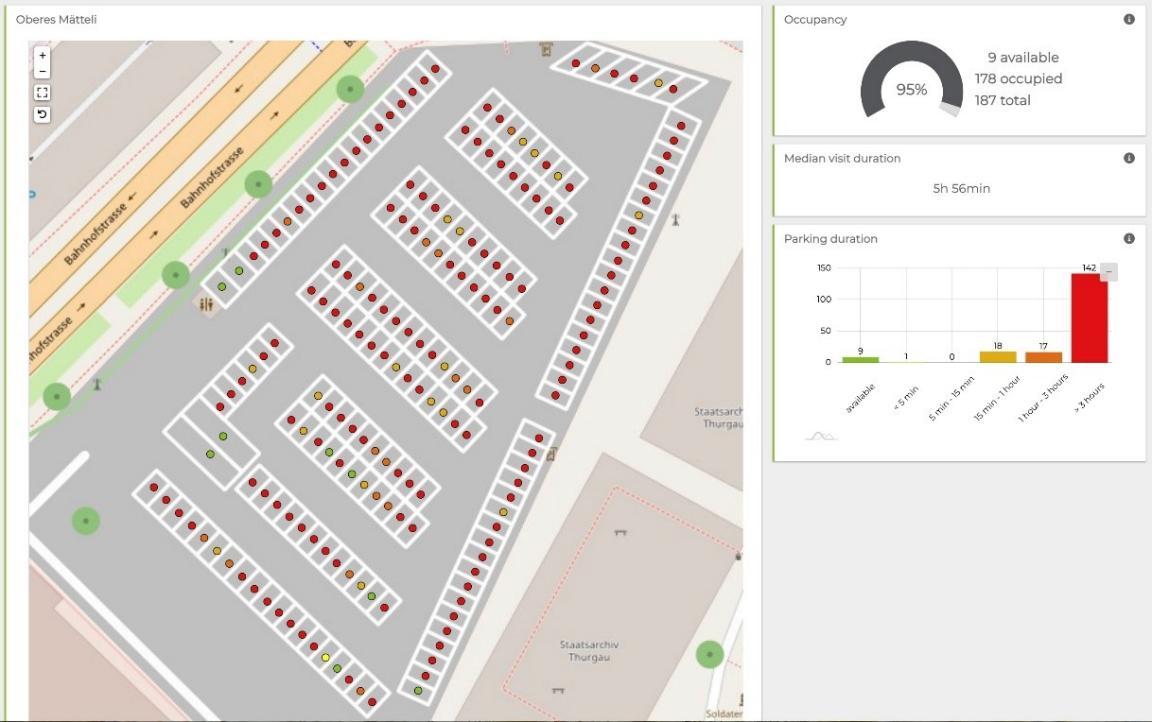Zoom out of the parking map
The width and height of the screenshot is (1152, 722).
coord(43,72)
